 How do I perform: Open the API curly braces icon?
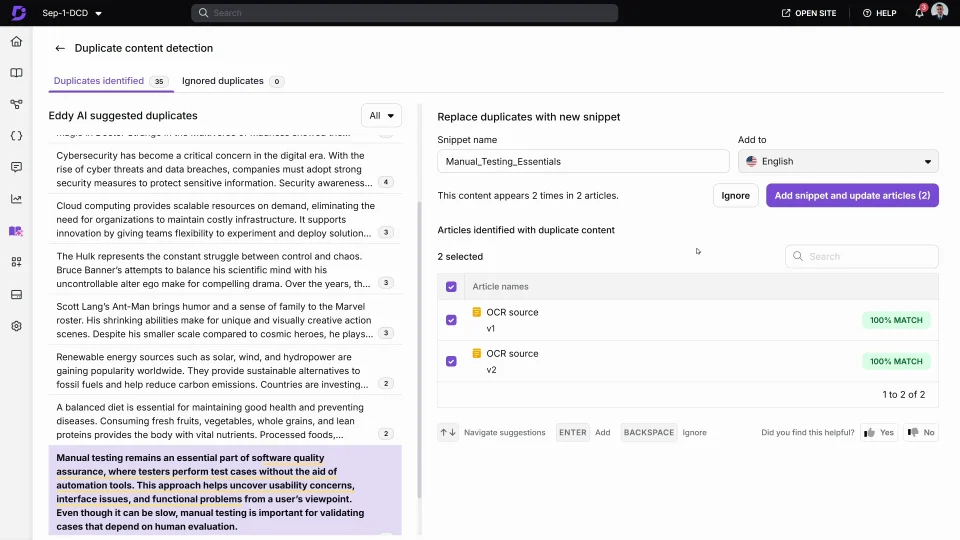click(x=16, y=136)
